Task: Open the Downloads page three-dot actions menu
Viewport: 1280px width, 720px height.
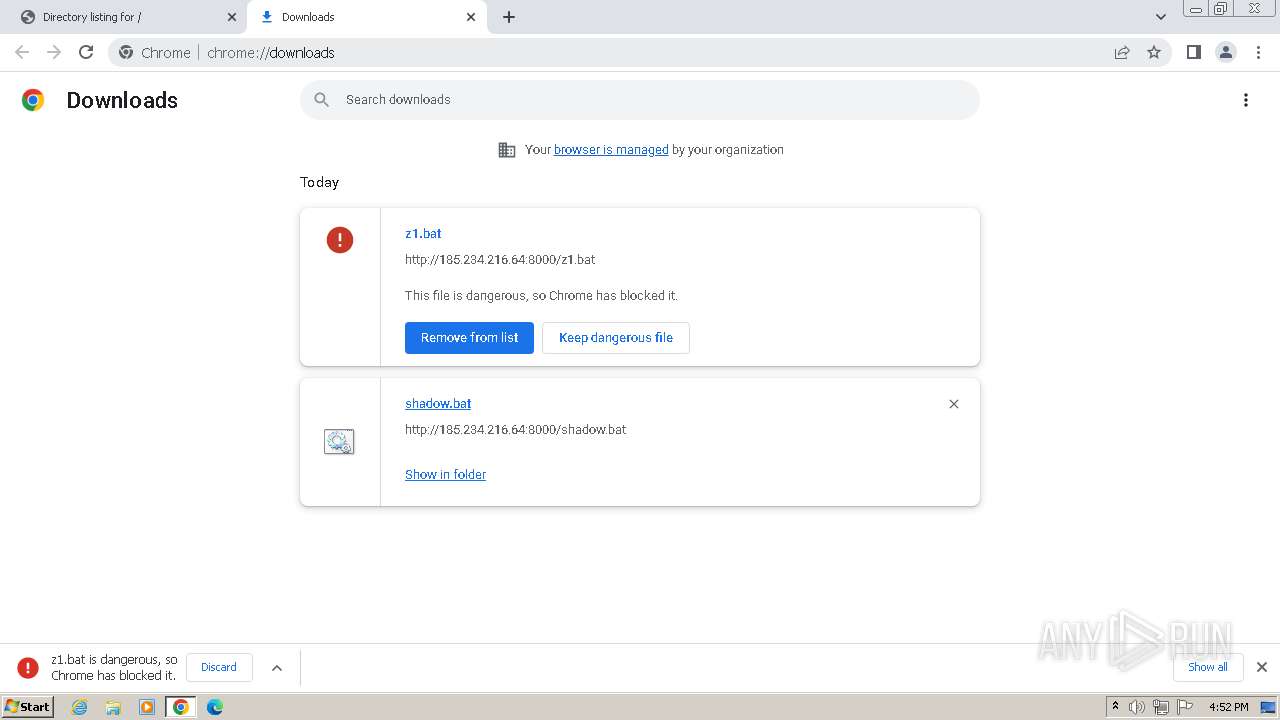Action: [x=1246, y=100]
